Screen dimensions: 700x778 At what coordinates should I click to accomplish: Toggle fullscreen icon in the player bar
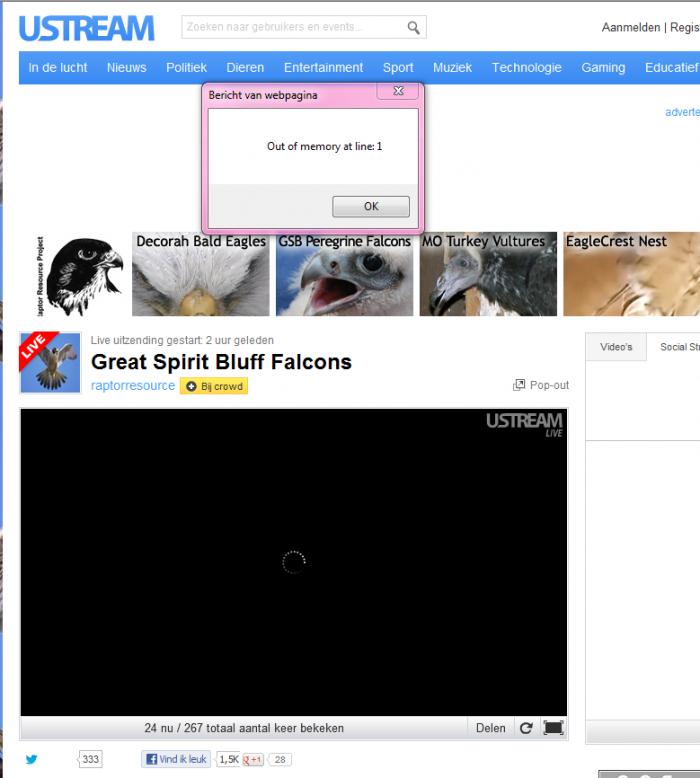tap(553, 728)
